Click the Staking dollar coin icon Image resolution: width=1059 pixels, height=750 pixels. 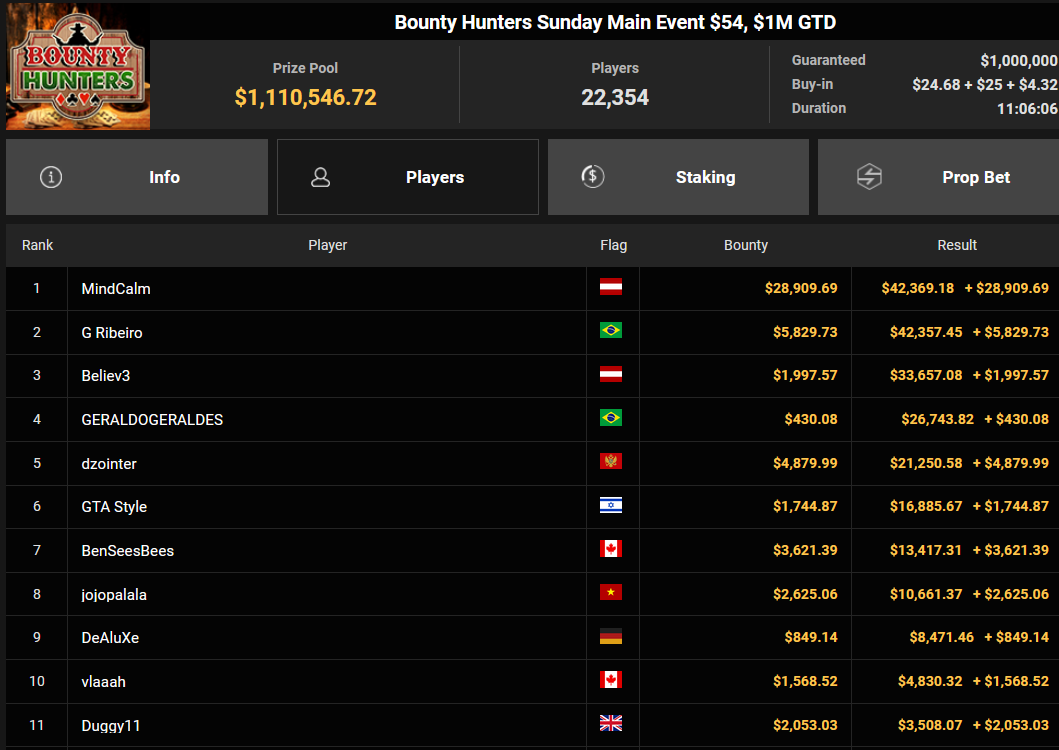pos(592,176)
